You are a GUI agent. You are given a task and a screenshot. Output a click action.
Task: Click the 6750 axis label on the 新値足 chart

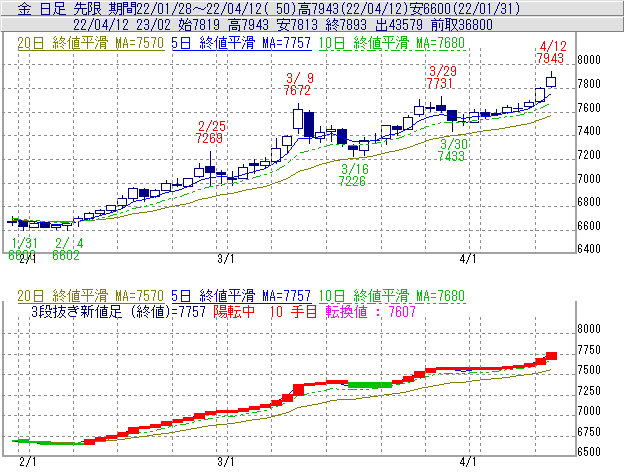point(589,432)
